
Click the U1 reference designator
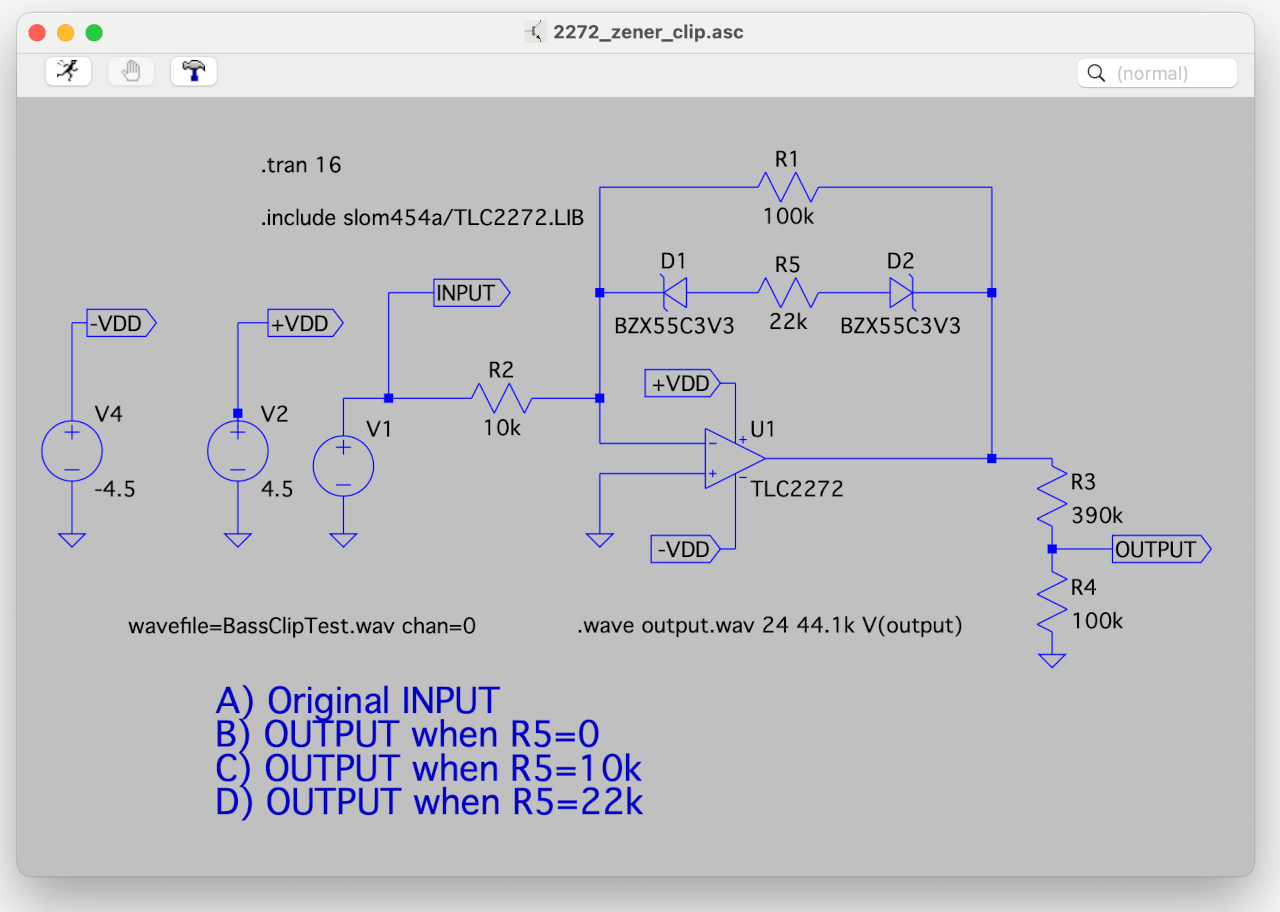coord(763,429)
